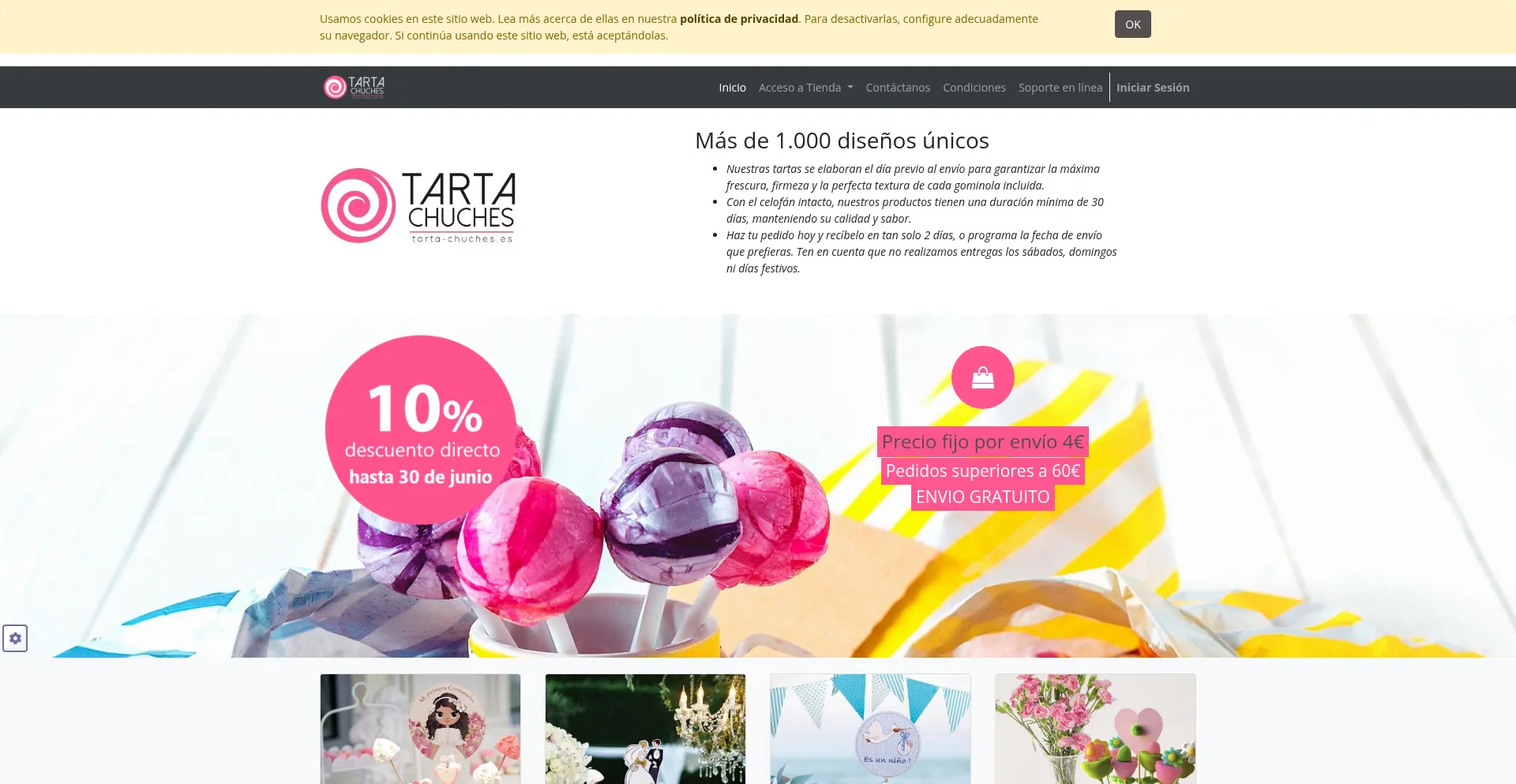The width and height of the screenshot is (1516, 784).
Task: Click the ENVIO GRATUITO banner text
Action: [982, 497]
